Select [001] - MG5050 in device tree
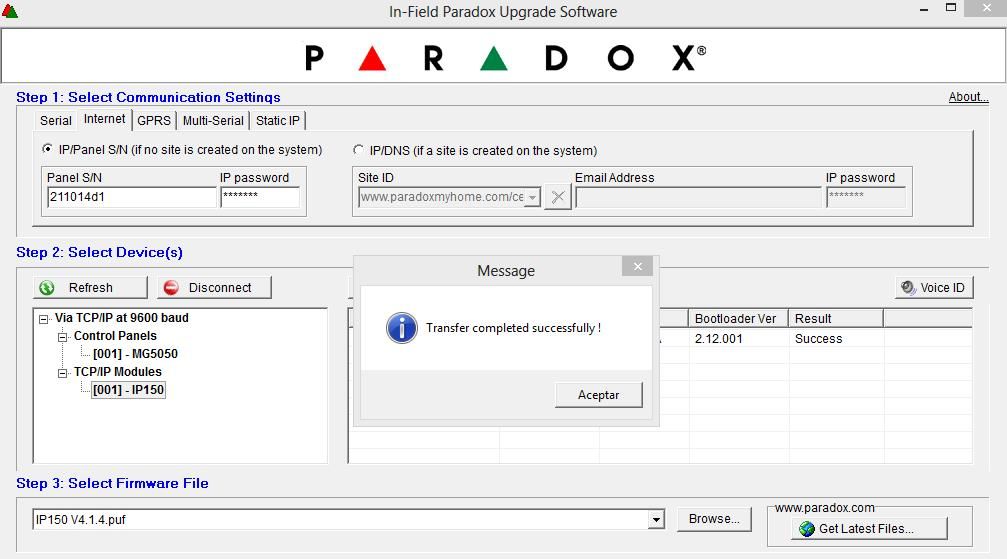The image size is (1007, 559). pos(136,354)
